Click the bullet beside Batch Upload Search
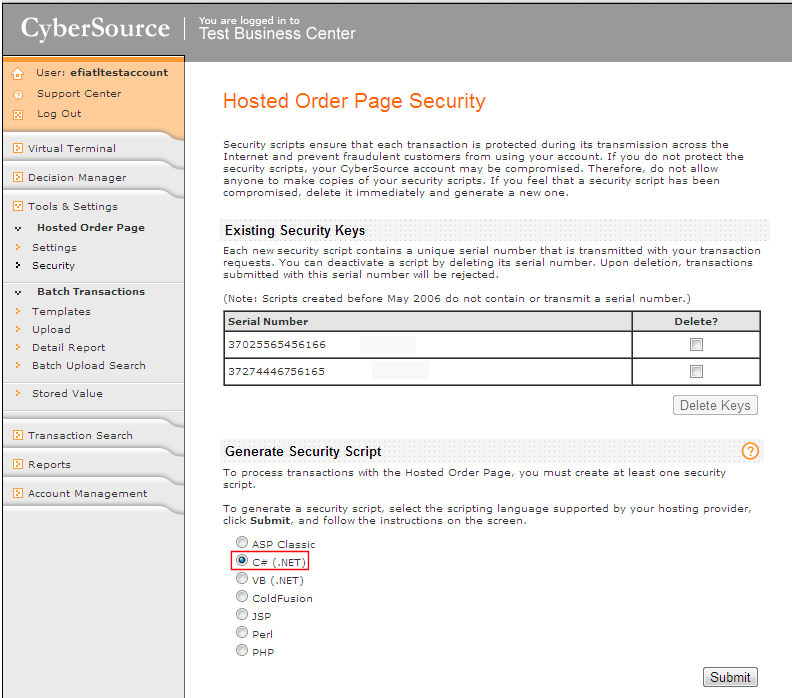The image size is (792, 698). (18, 365)
